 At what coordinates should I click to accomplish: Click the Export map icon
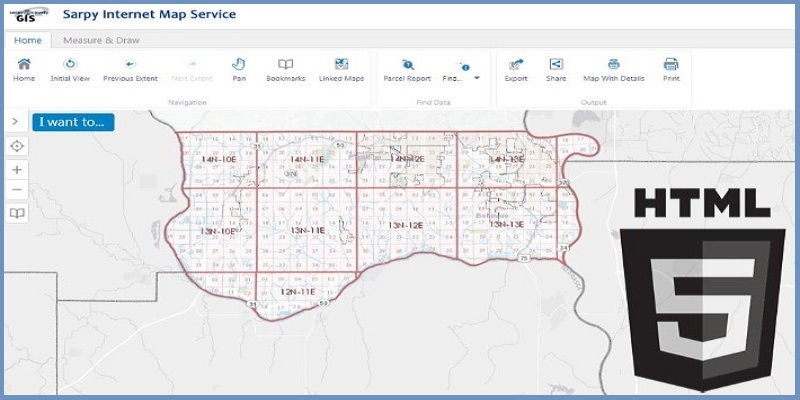pos(516,64)
